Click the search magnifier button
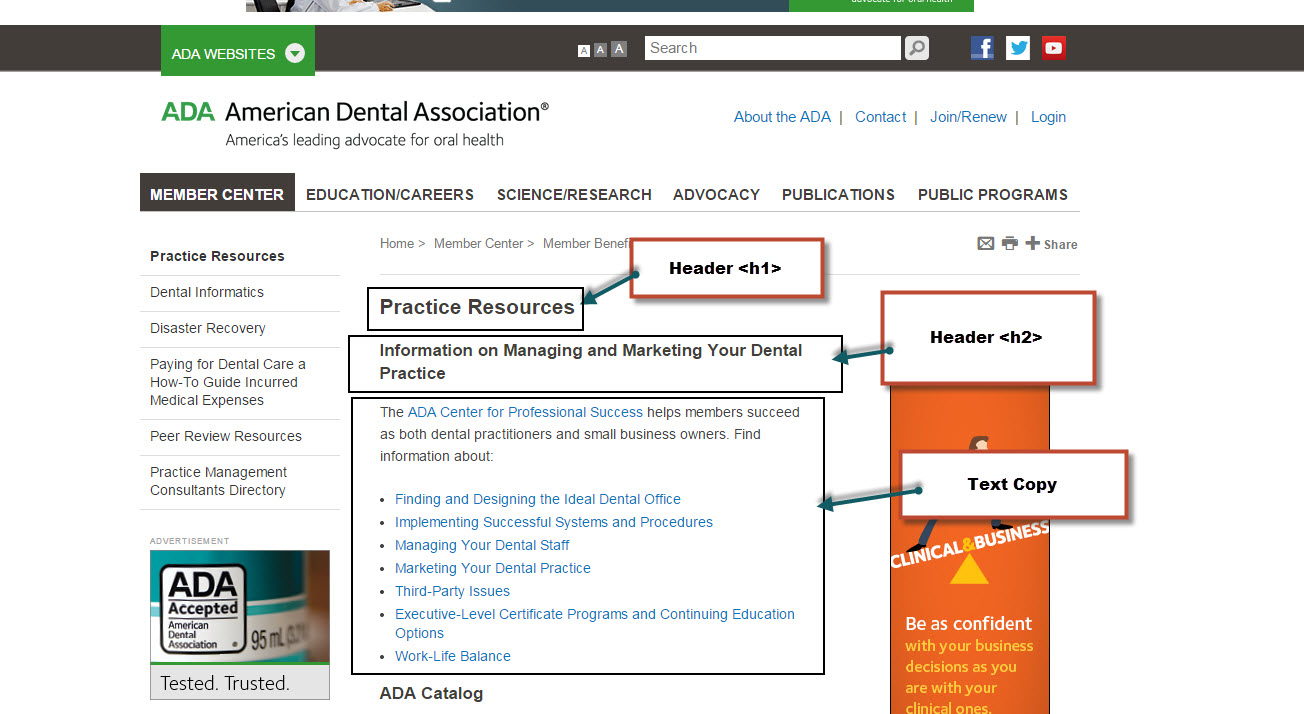1304x714 pixels. coord(917,48)
